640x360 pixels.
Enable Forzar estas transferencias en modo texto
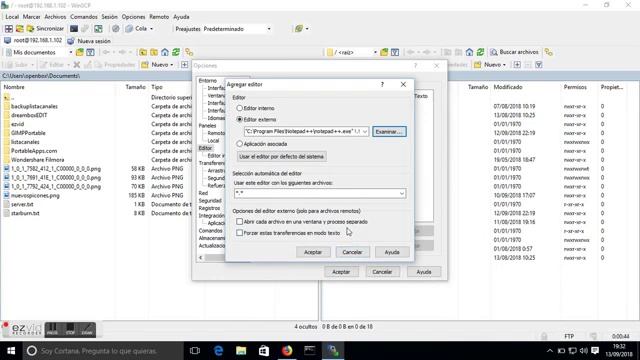240,233
